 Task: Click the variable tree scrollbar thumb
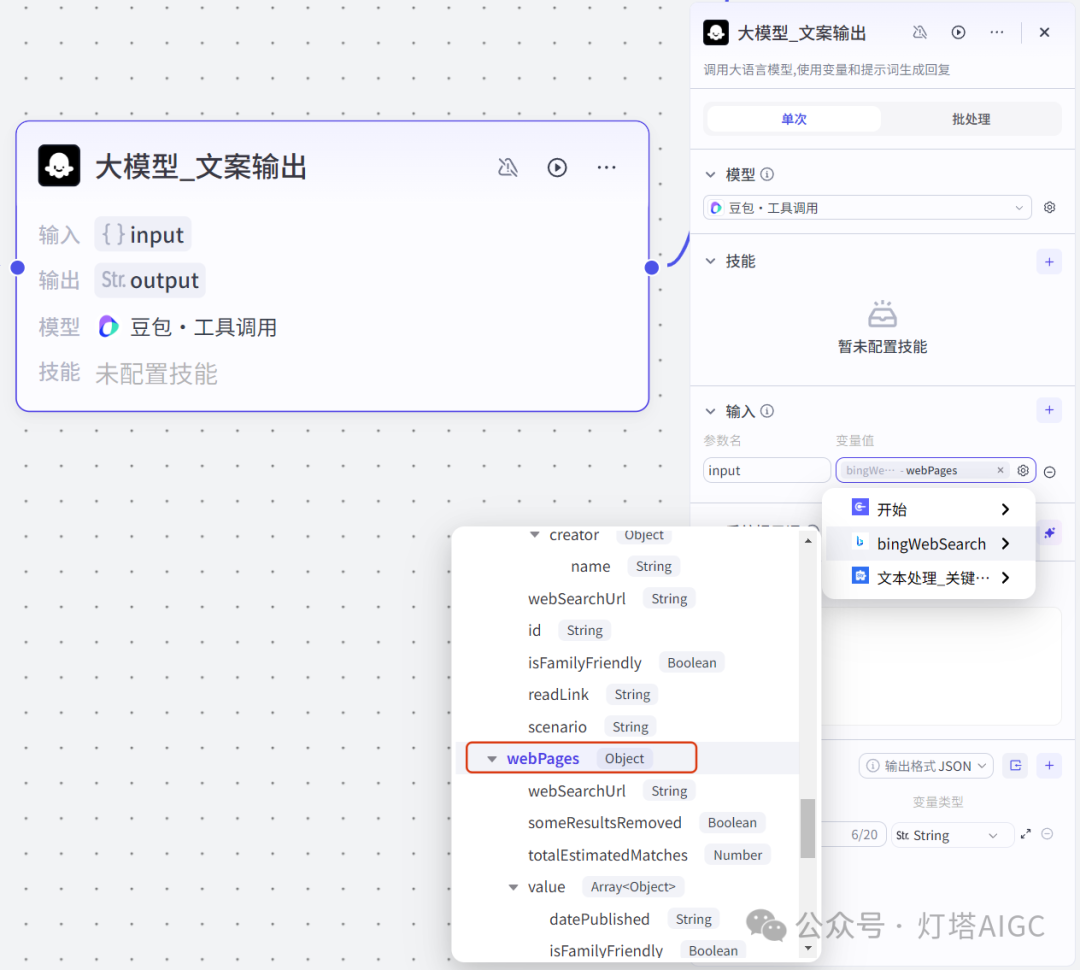click(x=808, y=828)
